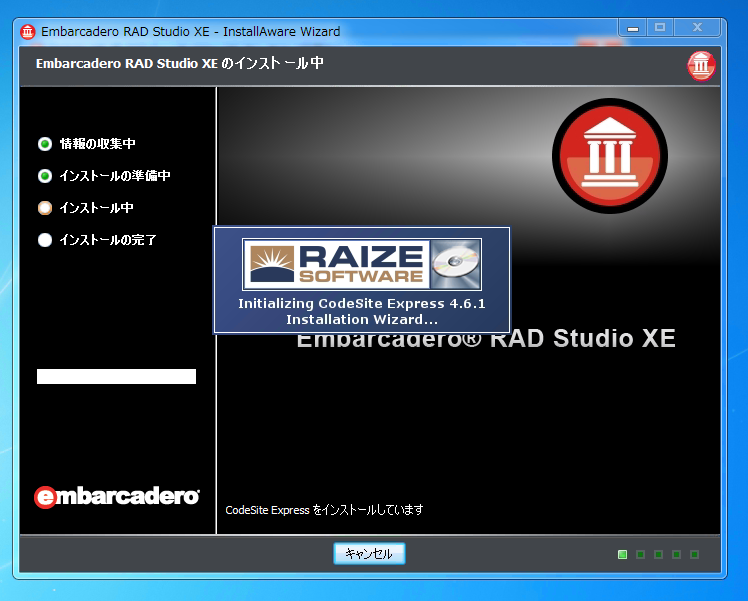
Task: Click the last dark green progress square
Action: pyautogui.click(x=695, y=554)
